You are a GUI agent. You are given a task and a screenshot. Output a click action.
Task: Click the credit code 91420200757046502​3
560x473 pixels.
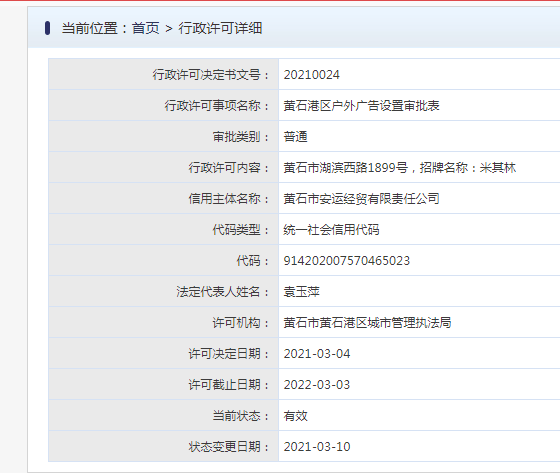[x=347, y=261]
